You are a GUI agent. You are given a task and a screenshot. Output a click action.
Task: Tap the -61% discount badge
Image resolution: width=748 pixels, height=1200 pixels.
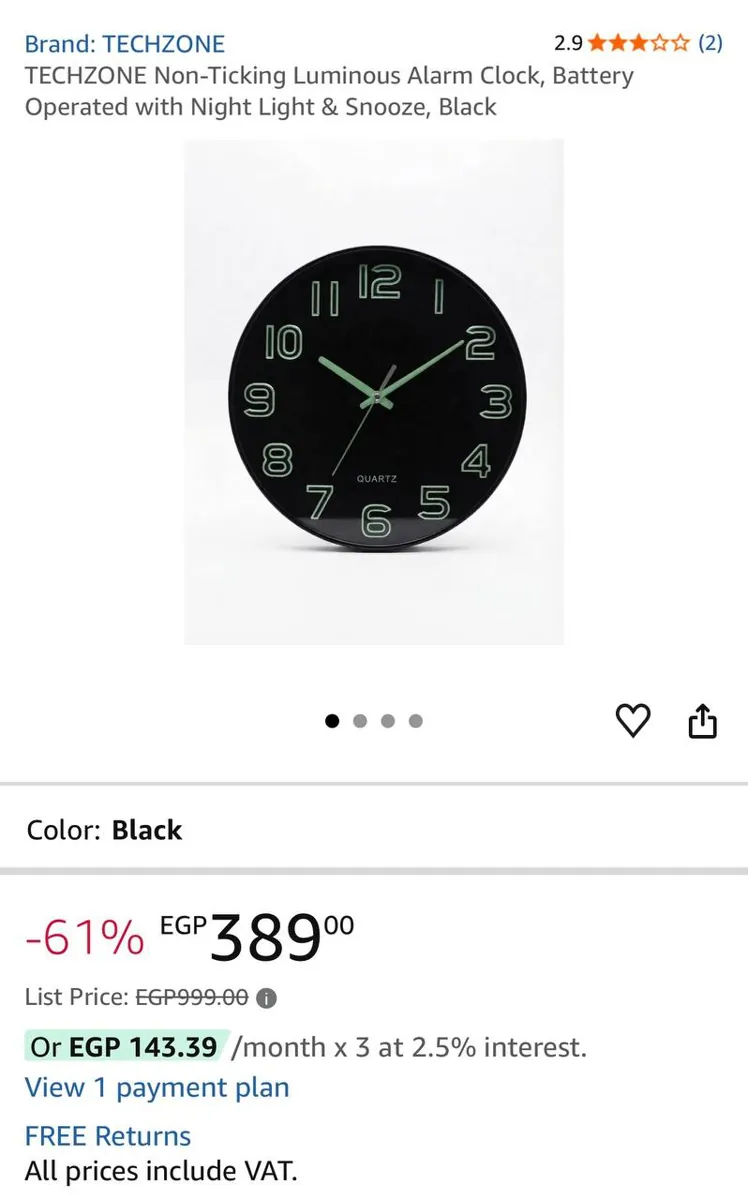85,938
